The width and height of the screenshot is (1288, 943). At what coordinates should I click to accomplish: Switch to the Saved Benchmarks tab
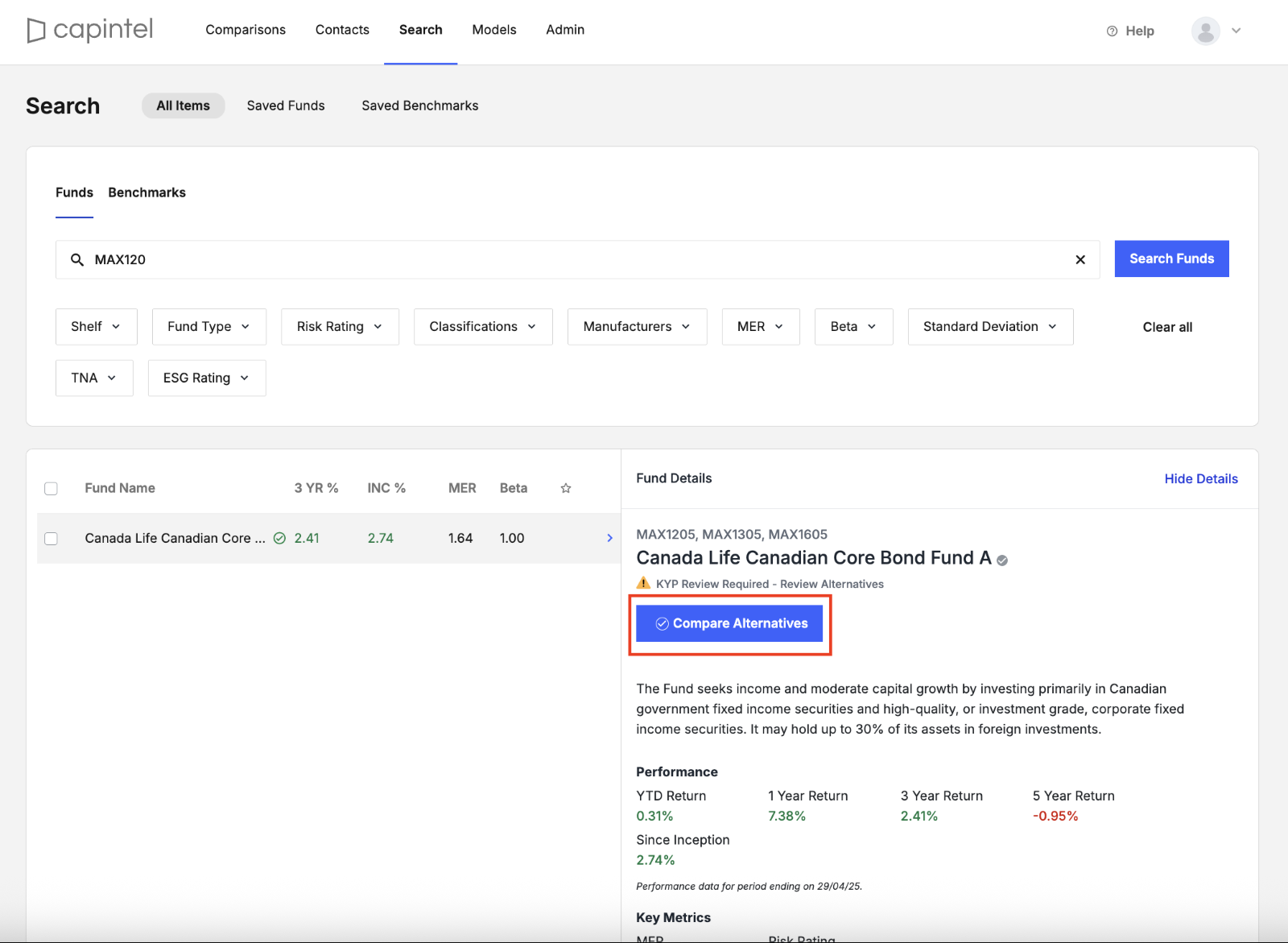[x=419, y=105]
